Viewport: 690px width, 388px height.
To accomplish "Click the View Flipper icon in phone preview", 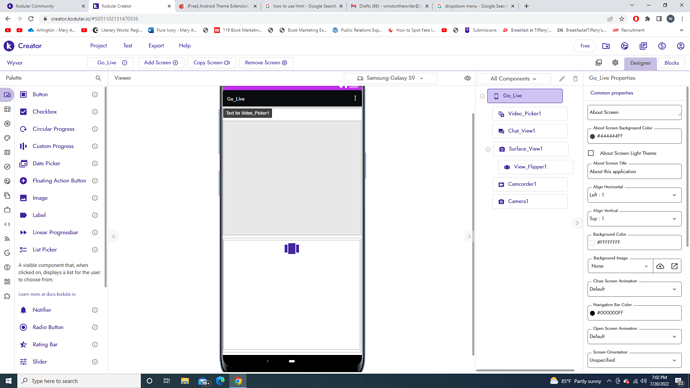I will click(x=292, y=249).
